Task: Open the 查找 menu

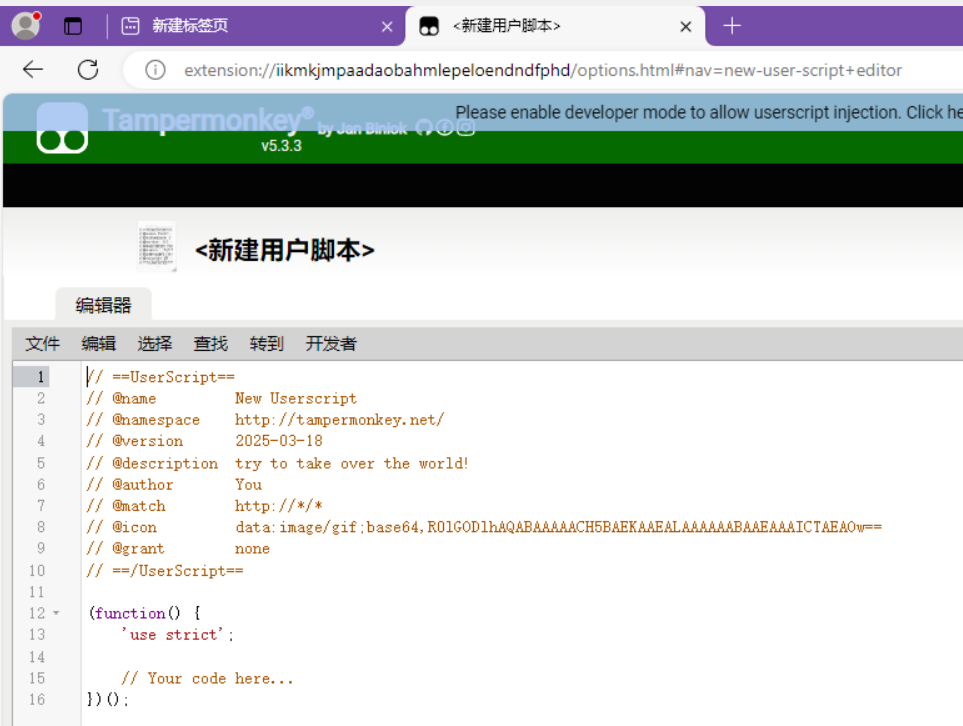Action: (x=211, y=344)
